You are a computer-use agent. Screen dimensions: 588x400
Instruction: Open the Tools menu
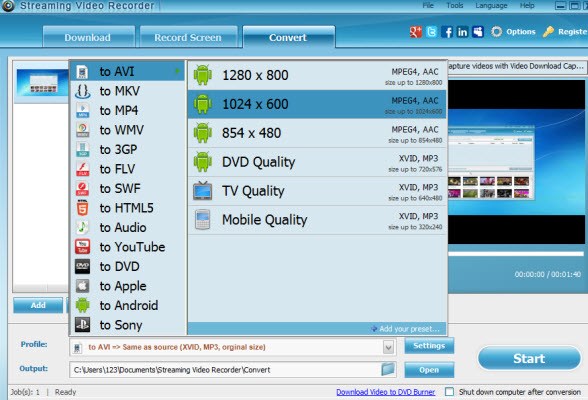pos(454,6)
